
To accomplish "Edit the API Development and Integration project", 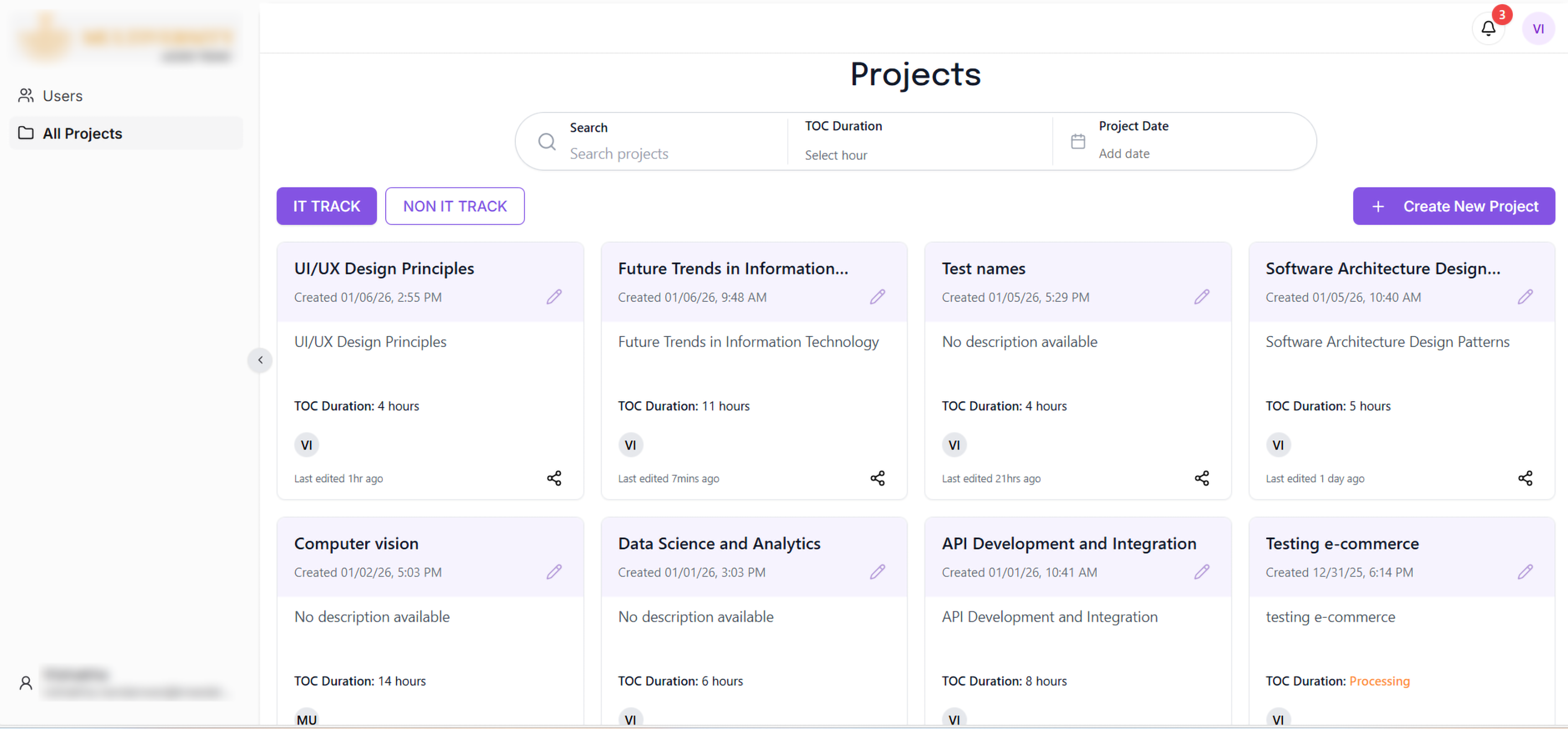I will coord(1201,572).
